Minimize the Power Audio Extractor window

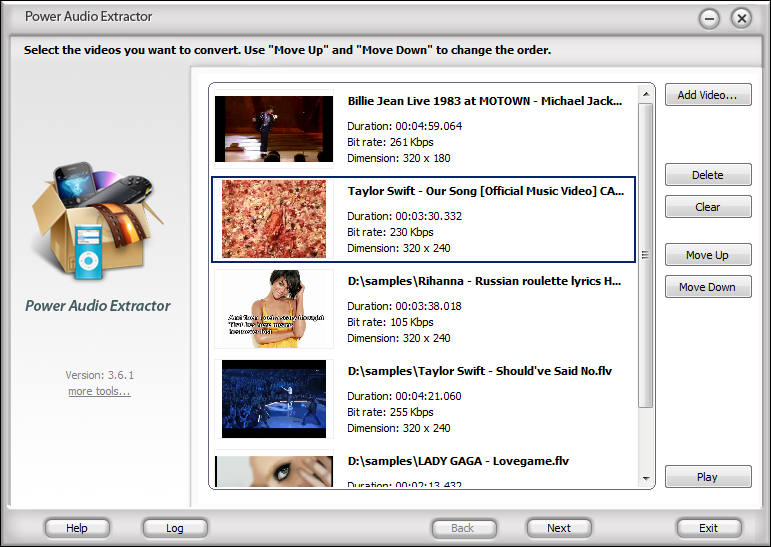(709, 19)
